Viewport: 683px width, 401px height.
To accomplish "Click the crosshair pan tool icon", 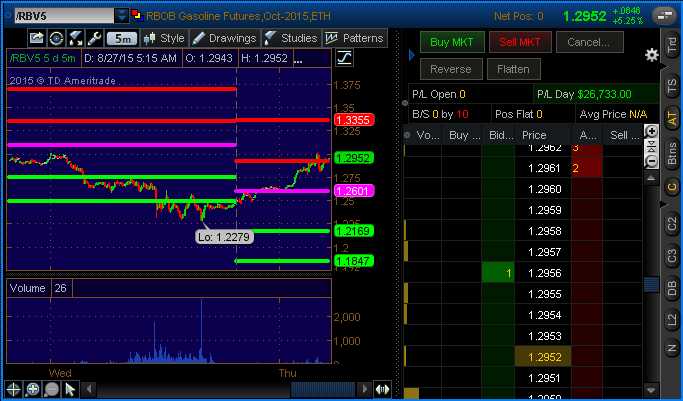I will [x=14, y=388].
